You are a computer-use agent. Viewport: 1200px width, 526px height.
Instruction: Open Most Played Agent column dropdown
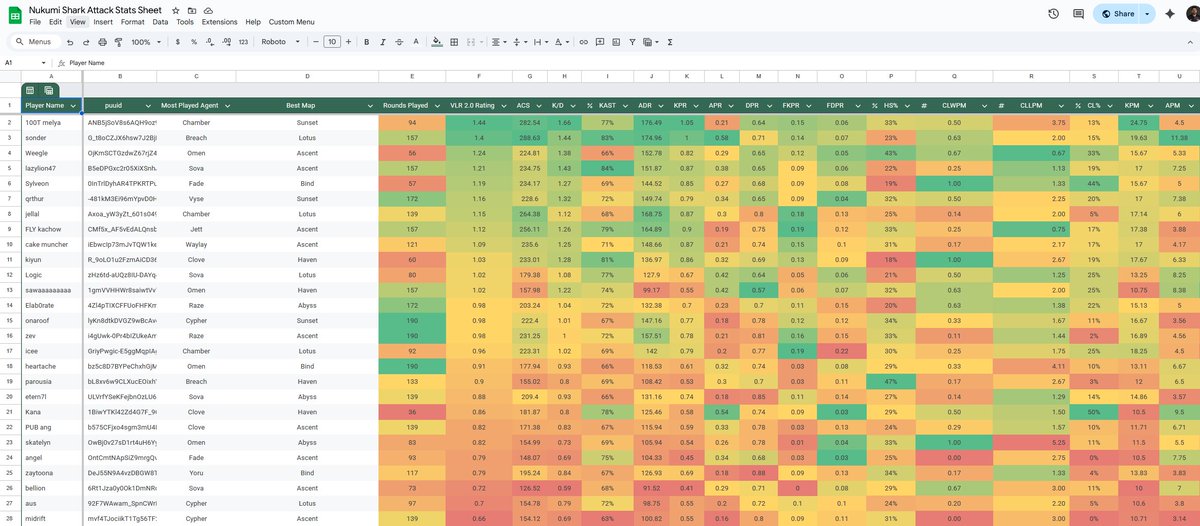coord(227,105)
